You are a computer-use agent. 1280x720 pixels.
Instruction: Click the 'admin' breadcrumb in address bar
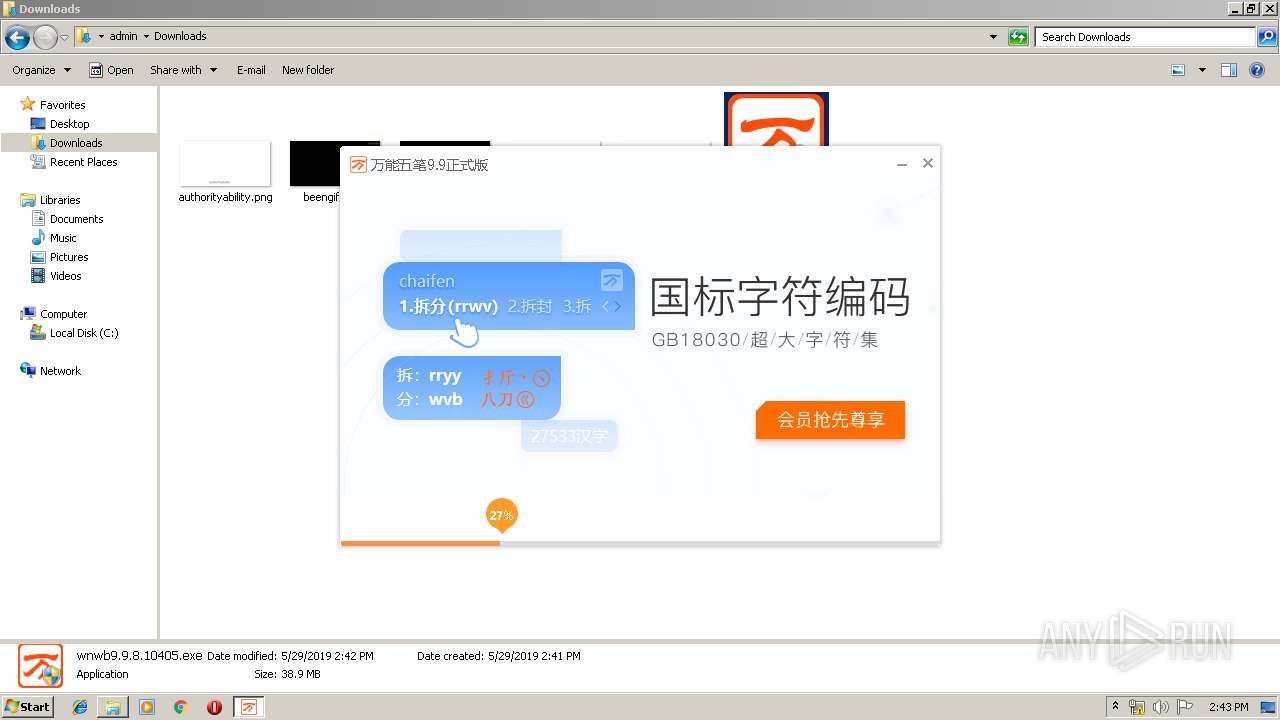pos(123,36)
